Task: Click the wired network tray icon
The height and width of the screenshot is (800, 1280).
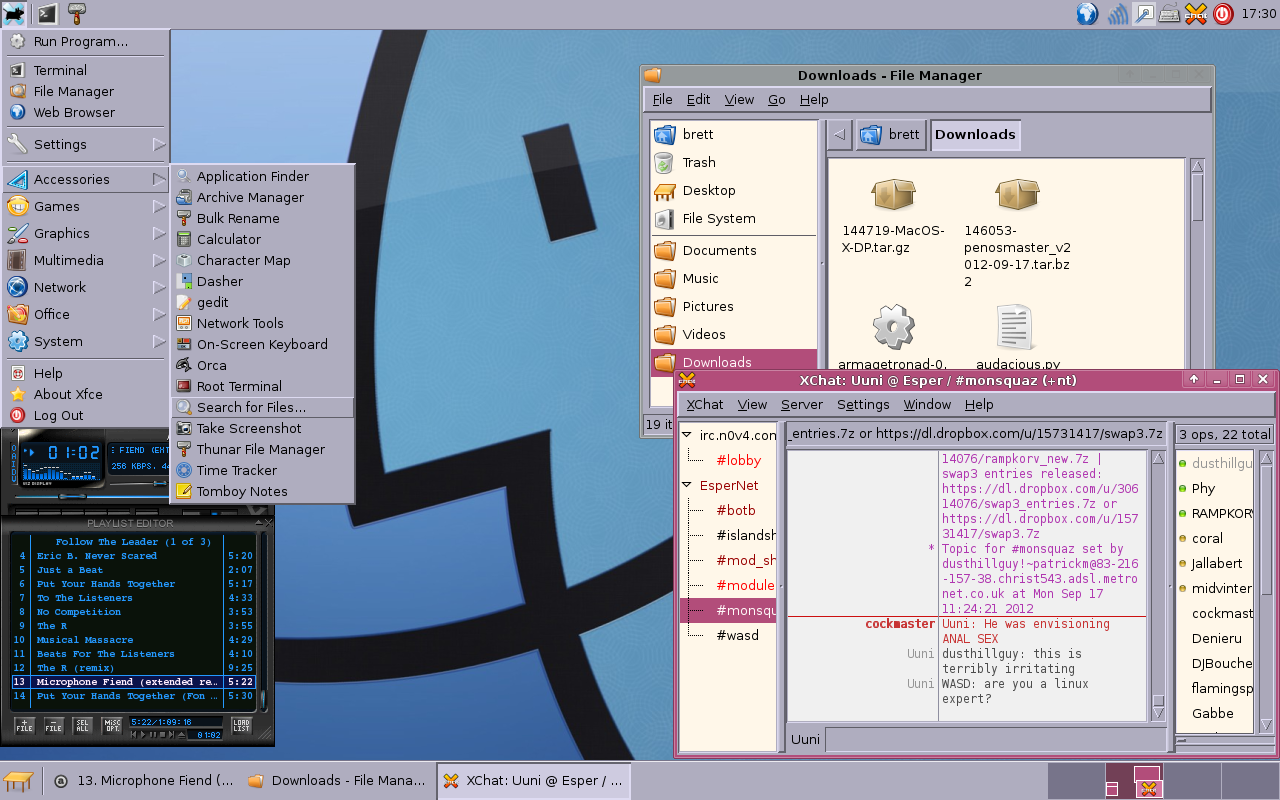Action: click(1143, 14)
